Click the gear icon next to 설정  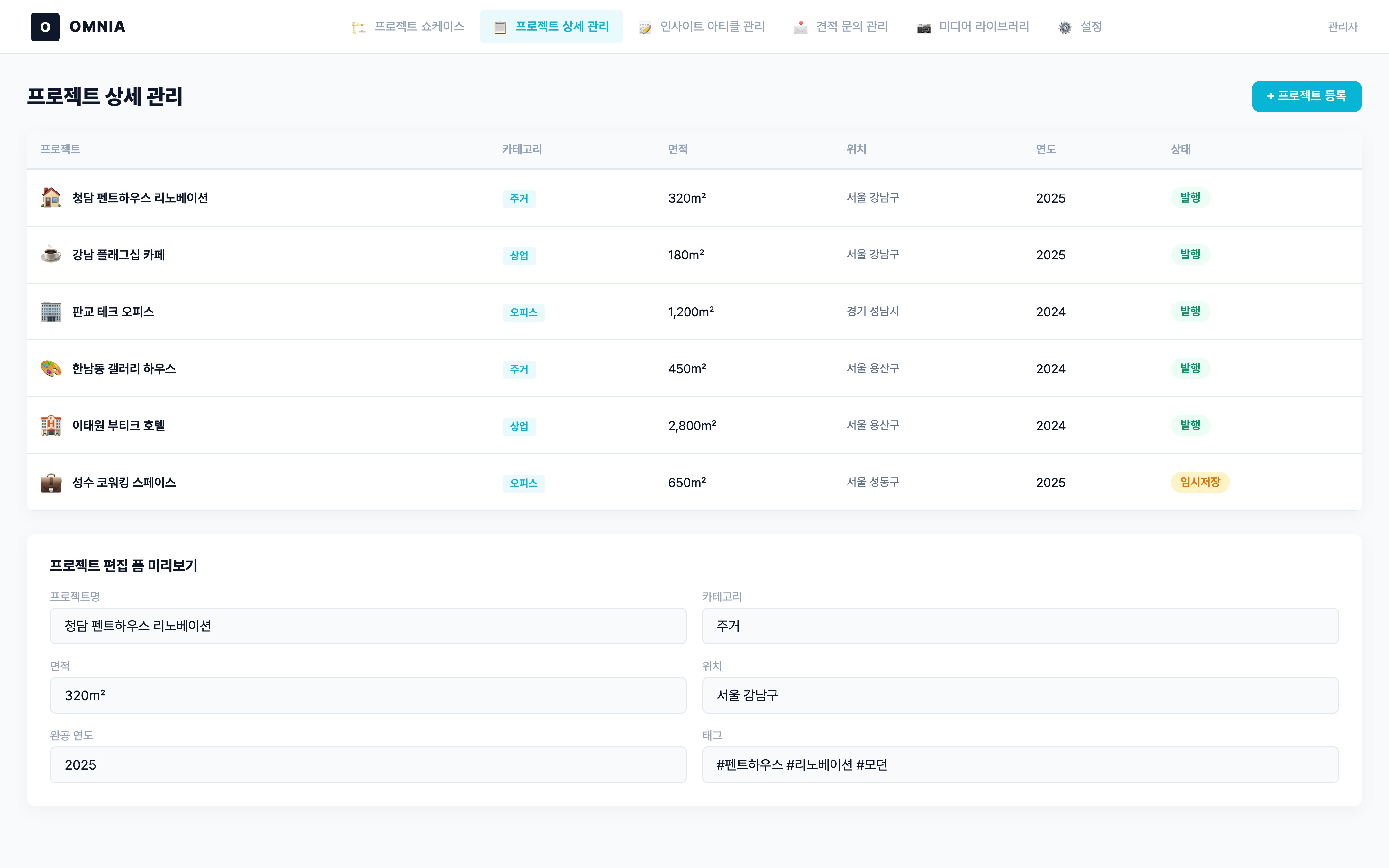(1065, 28)
